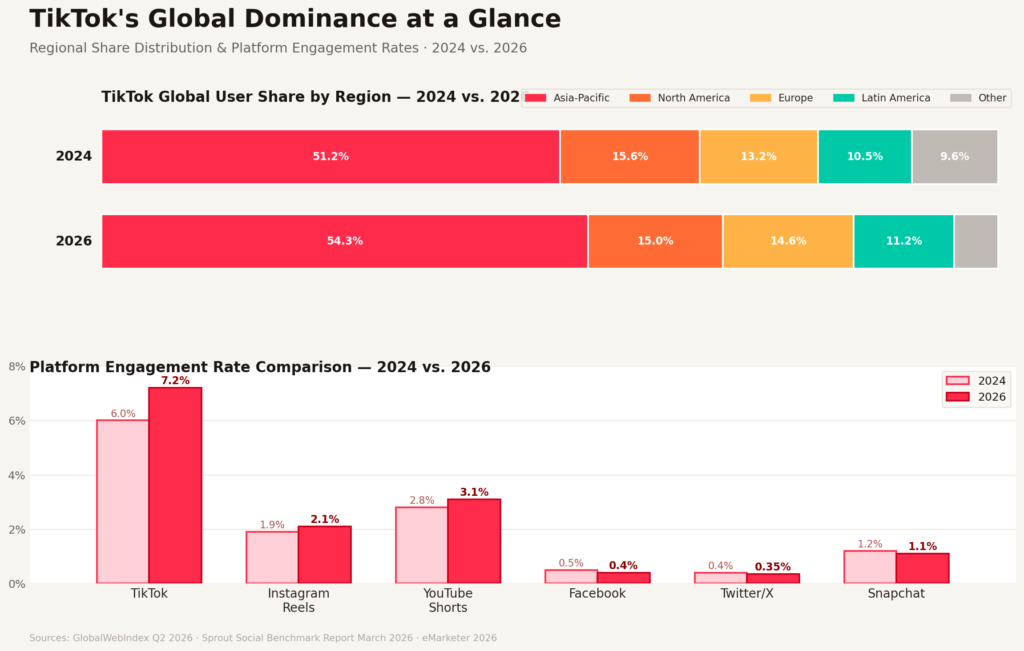Click the "Instagram Reels" x-axis label
Image resolution: width=1024 pixels, height=651 pixels.
[x=298, y=601]
